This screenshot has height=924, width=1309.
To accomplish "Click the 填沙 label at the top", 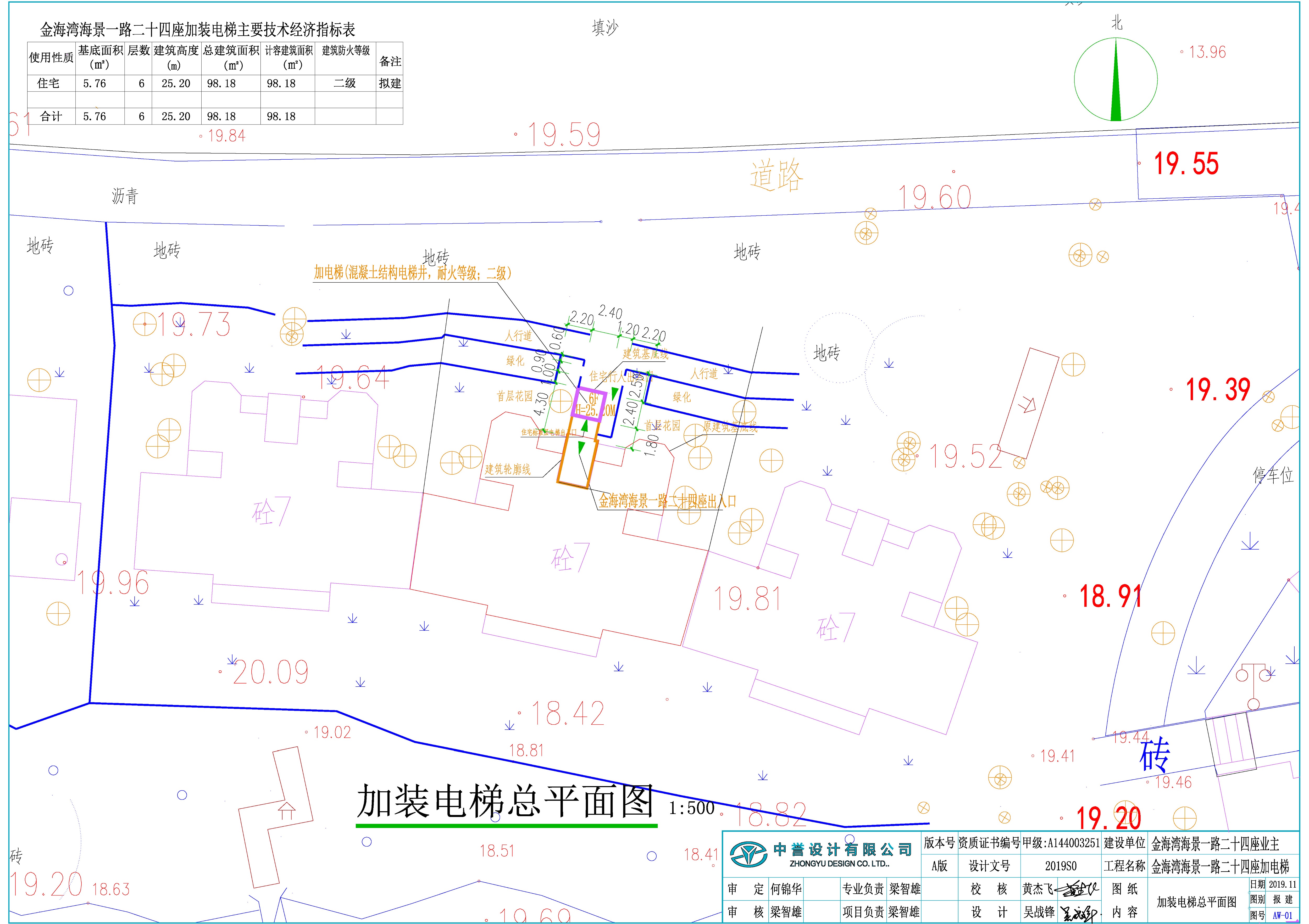I will (x=605, y=27).
